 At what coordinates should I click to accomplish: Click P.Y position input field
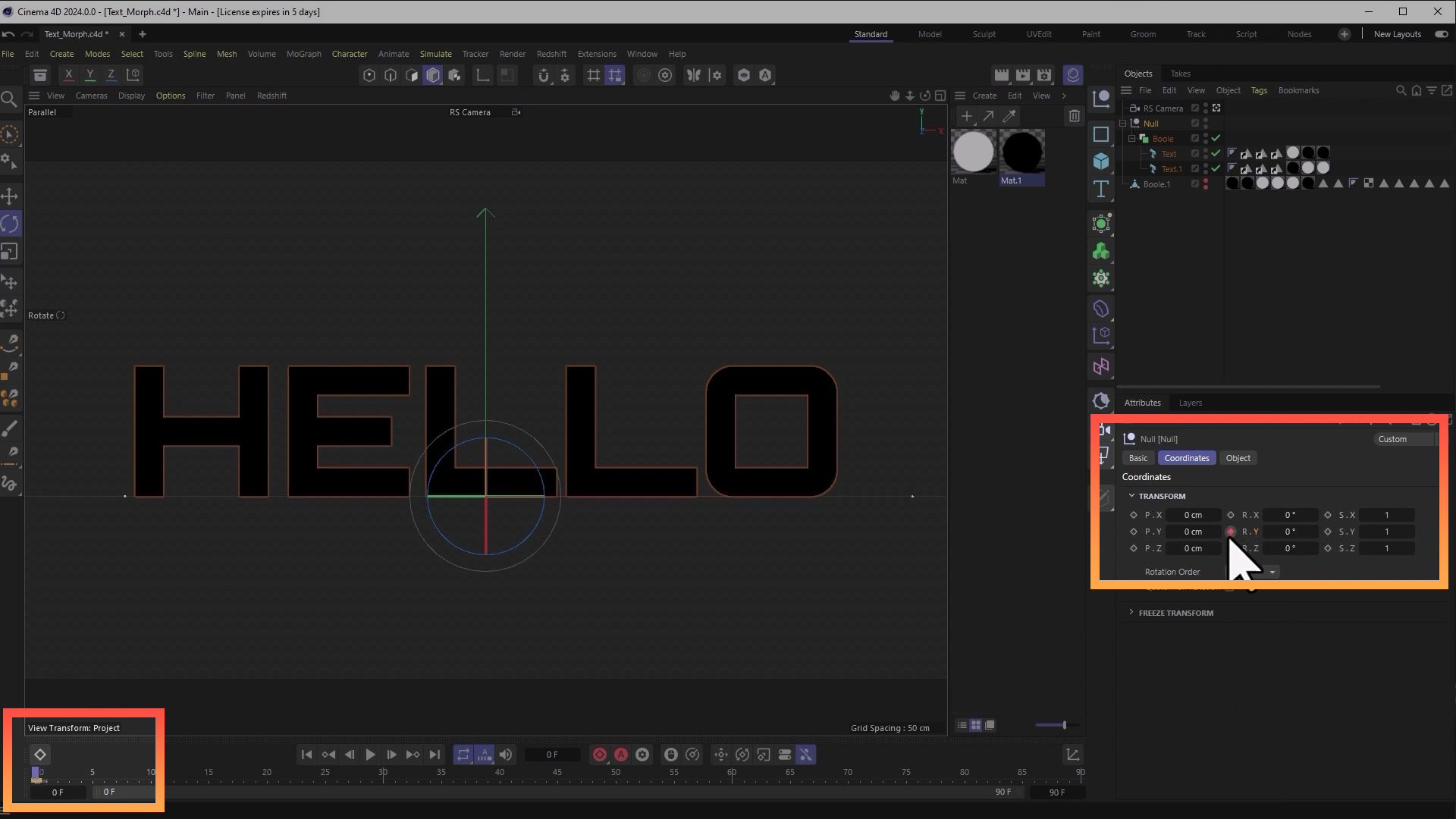click(1192, 531)
